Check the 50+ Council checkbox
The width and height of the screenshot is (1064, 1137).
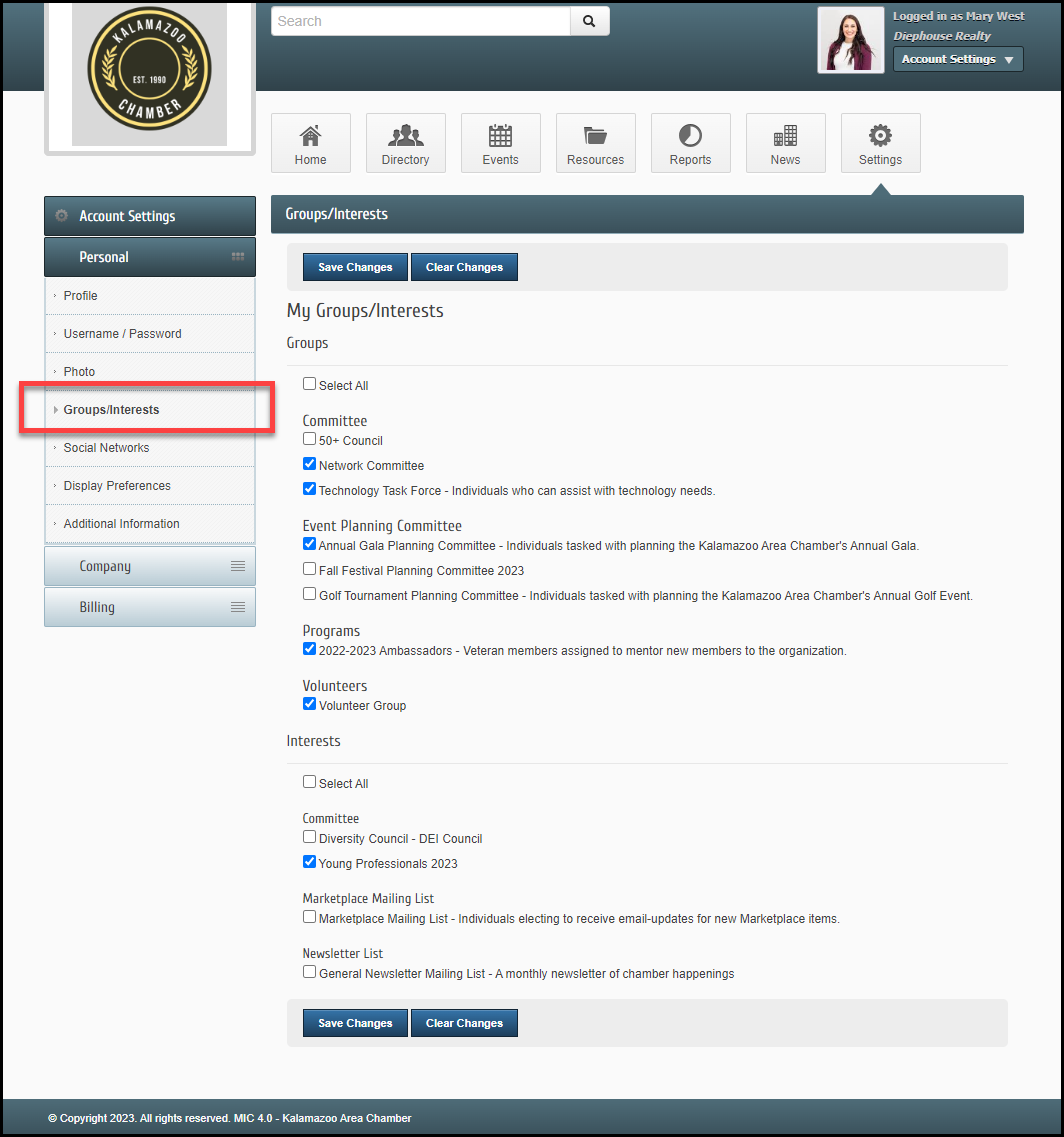click(x=310, y=439)
